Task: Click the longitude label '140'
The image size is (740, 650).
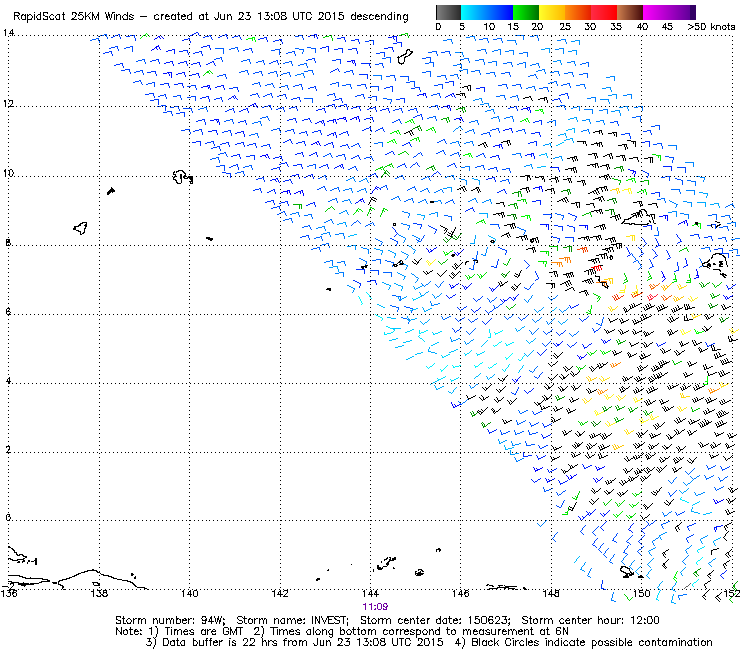Action: click(190, 593)
